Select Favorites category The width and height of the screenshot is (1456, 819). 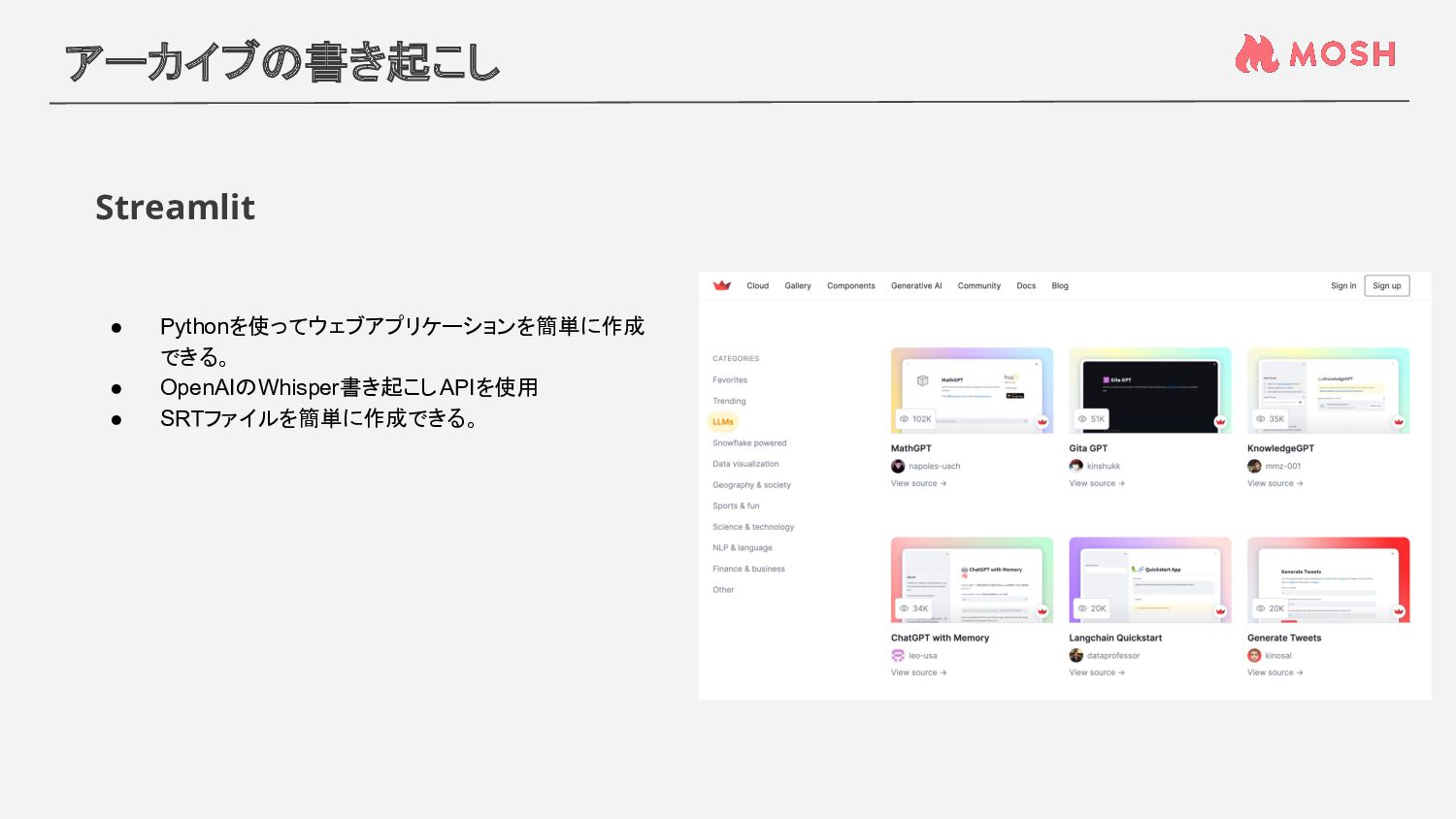pos(730,380)
